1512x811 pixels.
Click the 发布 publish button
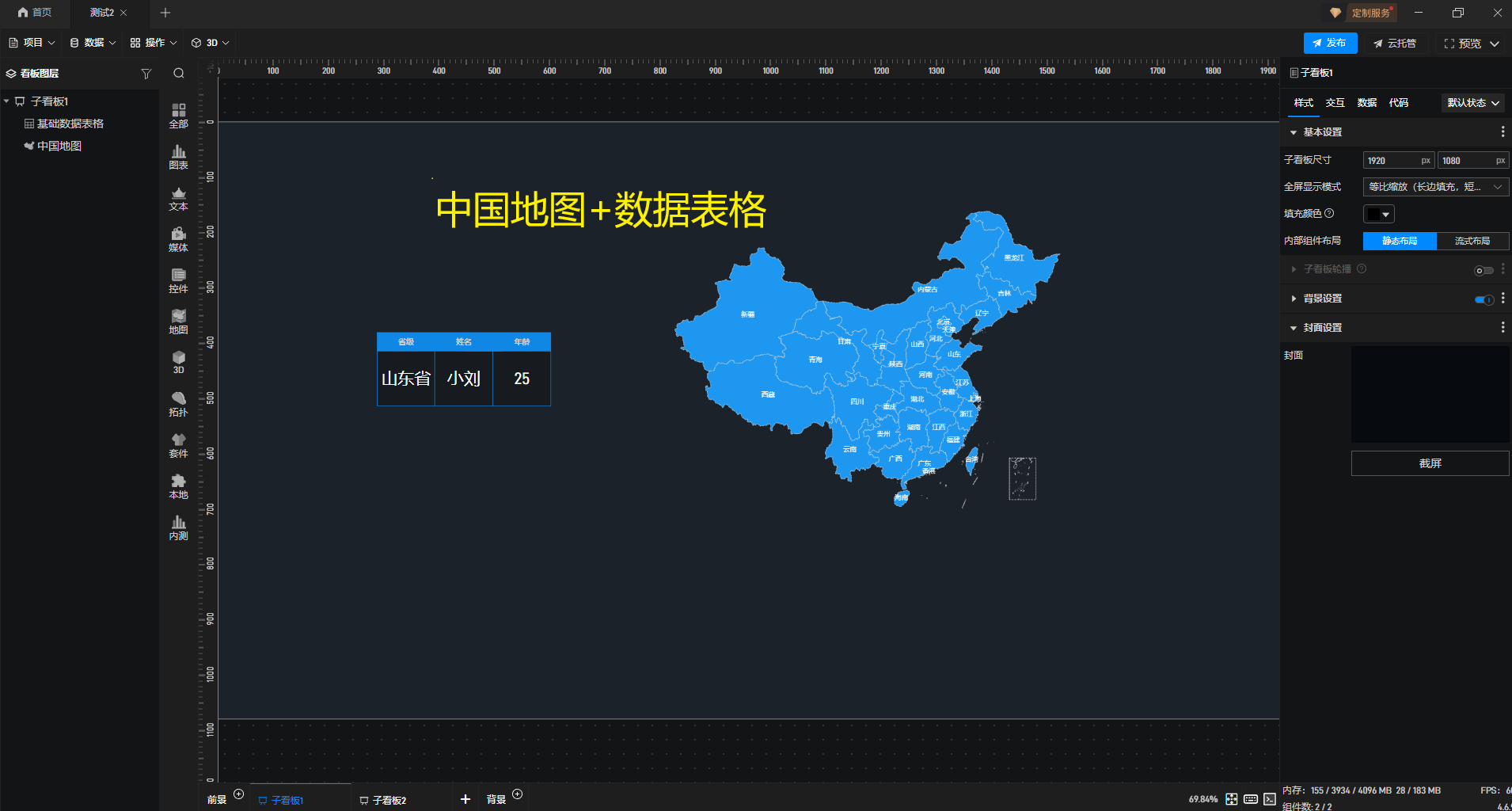point(1331,43)
